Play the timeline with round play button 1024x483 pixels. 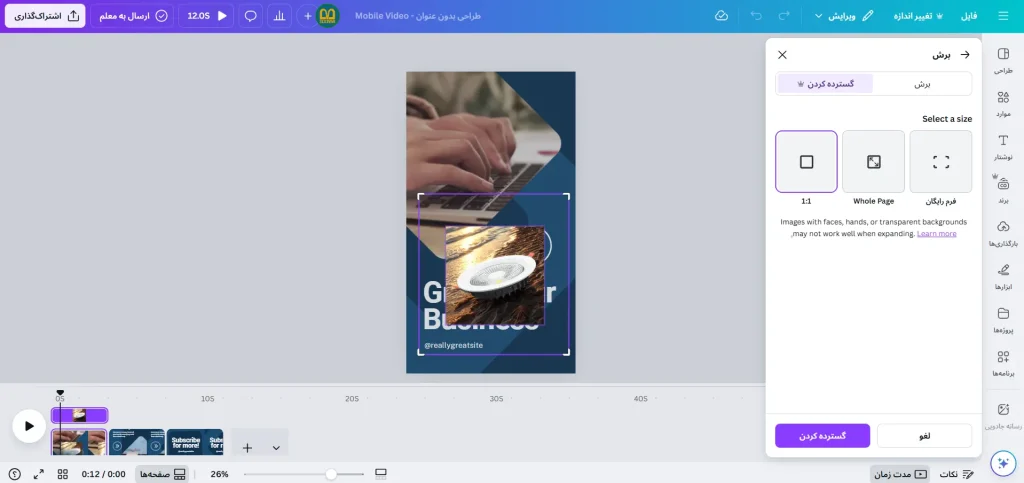pos(29,426)
